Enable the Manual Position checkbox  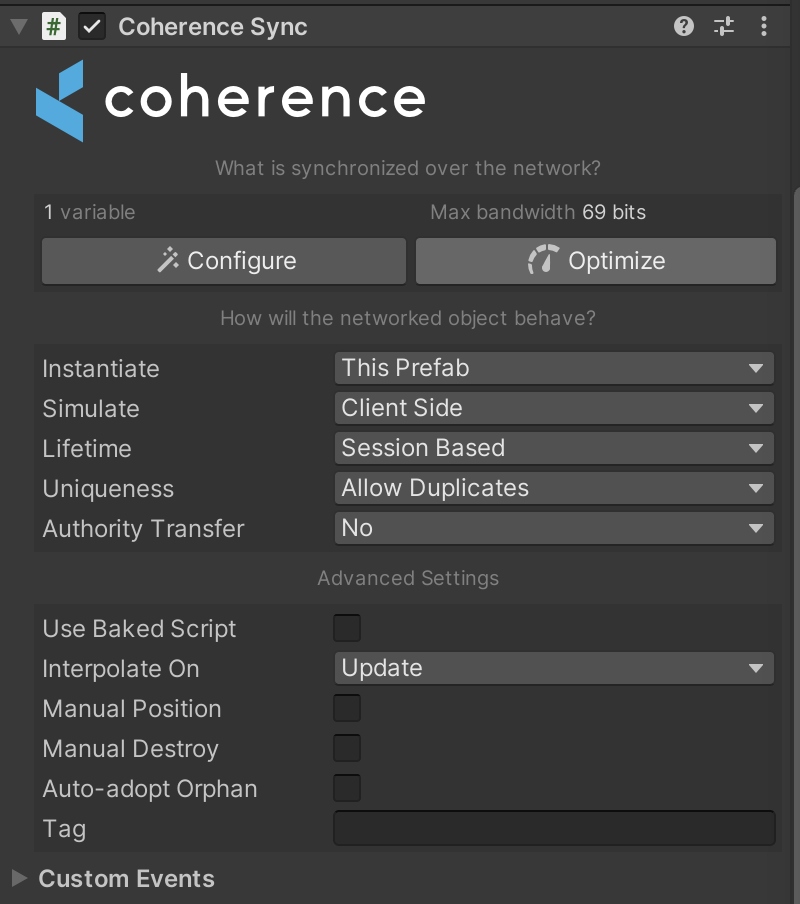347,708
